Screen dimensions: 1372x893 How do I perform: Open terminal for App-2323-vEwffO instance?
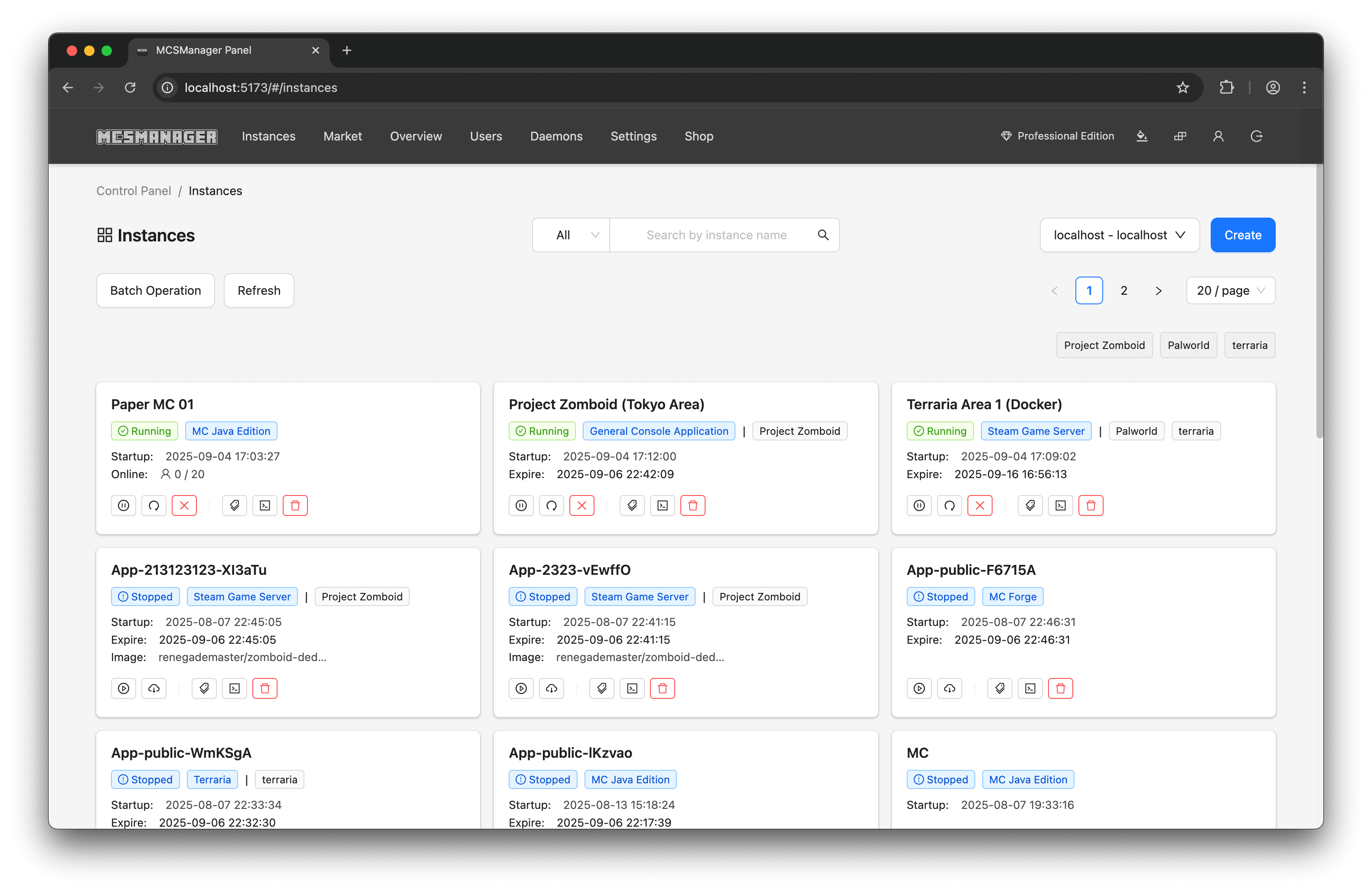pos(632,688)
